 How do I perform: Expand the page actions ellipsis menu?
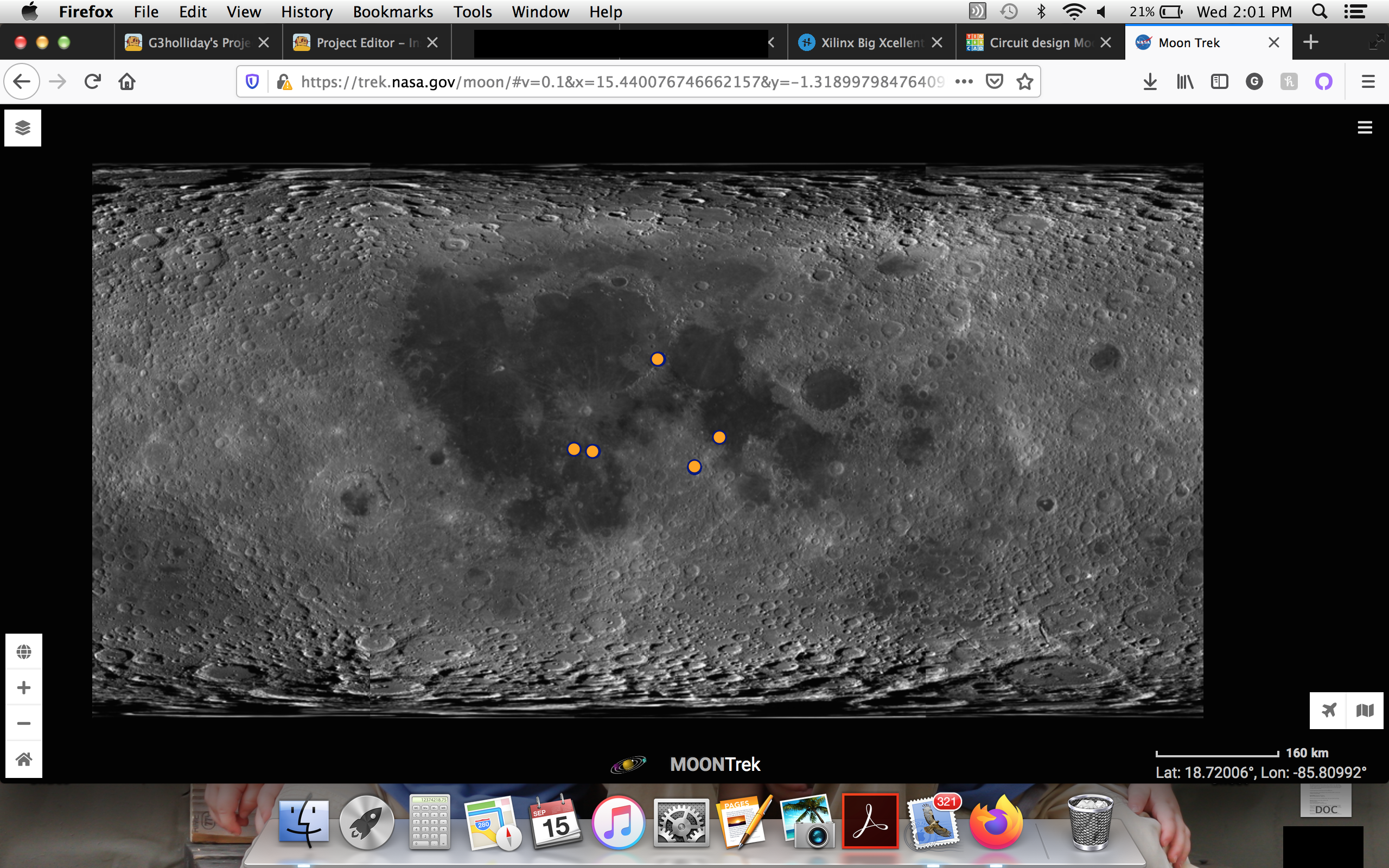964,81
